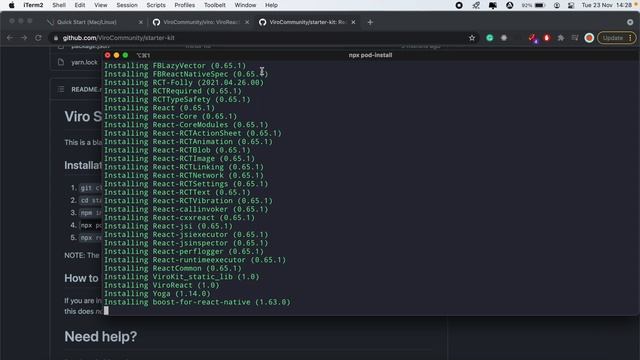Close the Quick Start browser tab

pos(141,22)
